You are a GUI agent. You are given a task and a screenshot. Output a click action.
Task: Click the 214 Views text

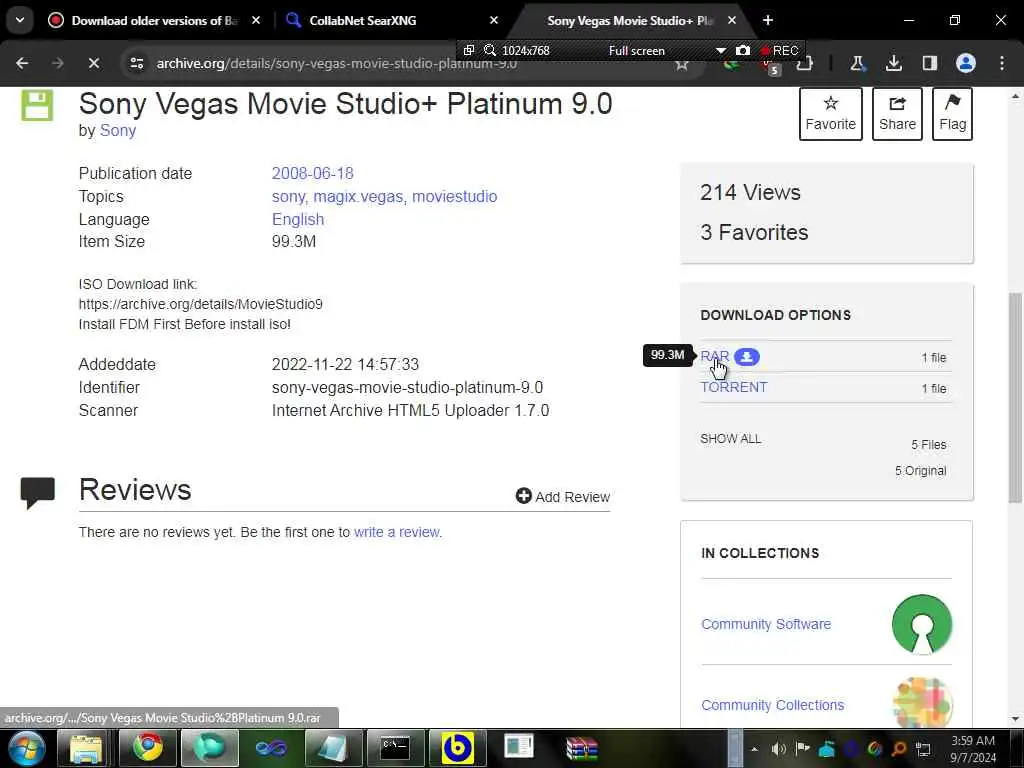coord(750,193)
